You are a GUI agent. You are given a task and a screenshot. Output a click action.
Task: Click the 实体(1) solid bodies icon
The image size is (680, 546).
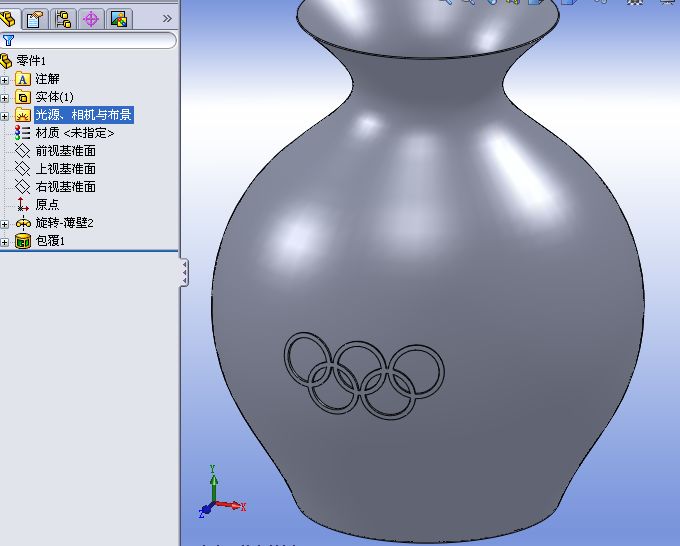[x=23, y=97]
